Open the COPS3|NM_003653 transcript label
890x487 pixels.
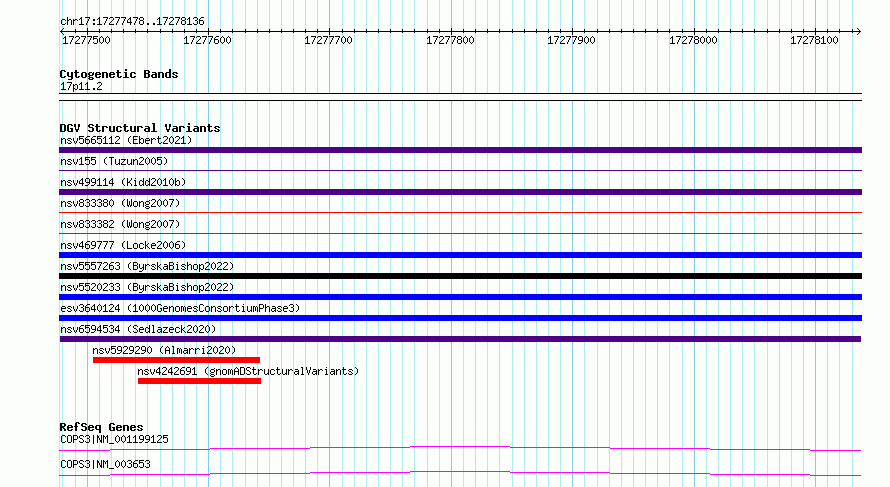click(x=105, y=464)
